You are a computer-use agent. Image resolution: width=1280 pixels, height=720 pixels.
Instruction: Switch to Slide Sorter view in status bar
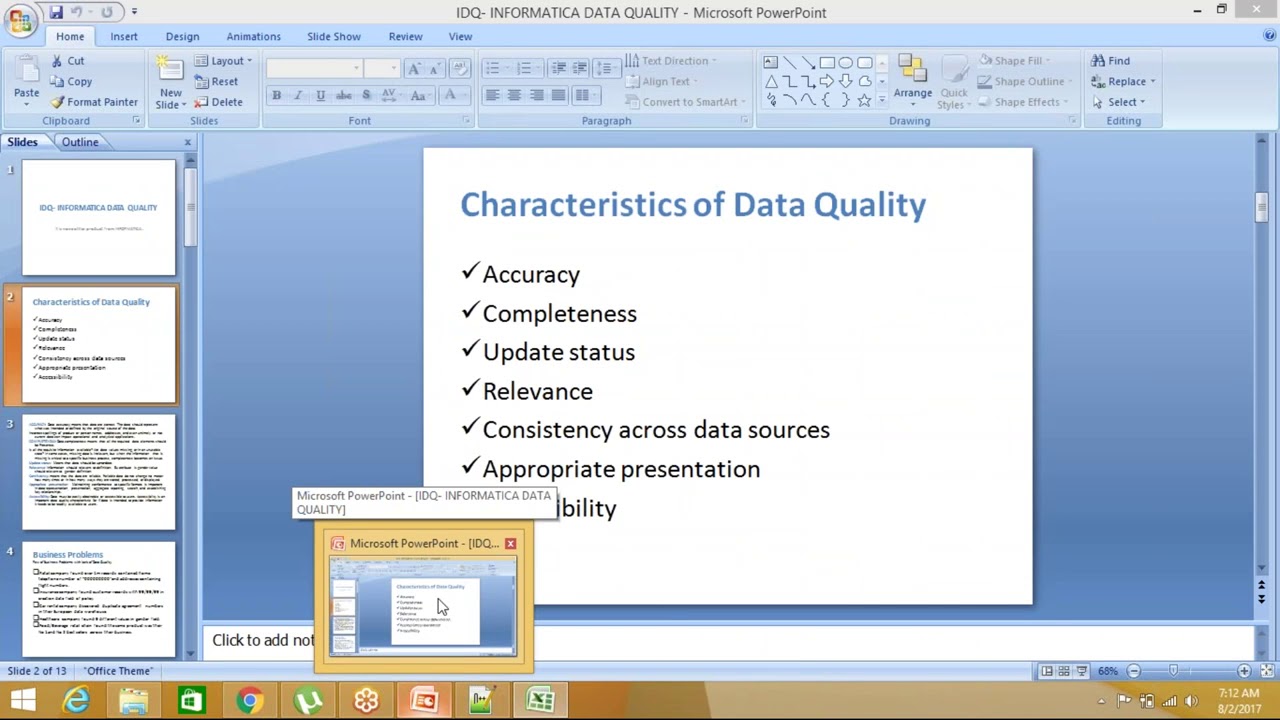1064,671
